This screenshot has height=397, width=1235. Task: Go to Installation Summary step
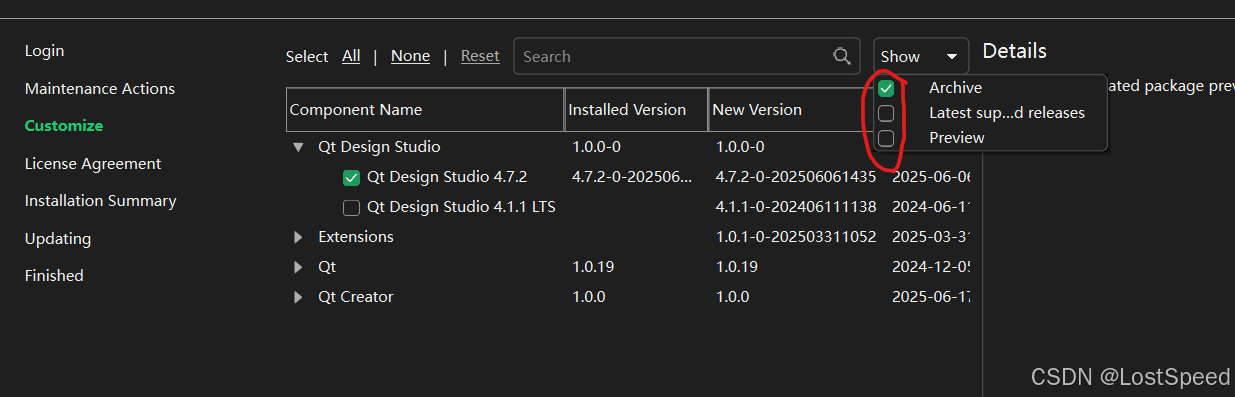point(100,201)
